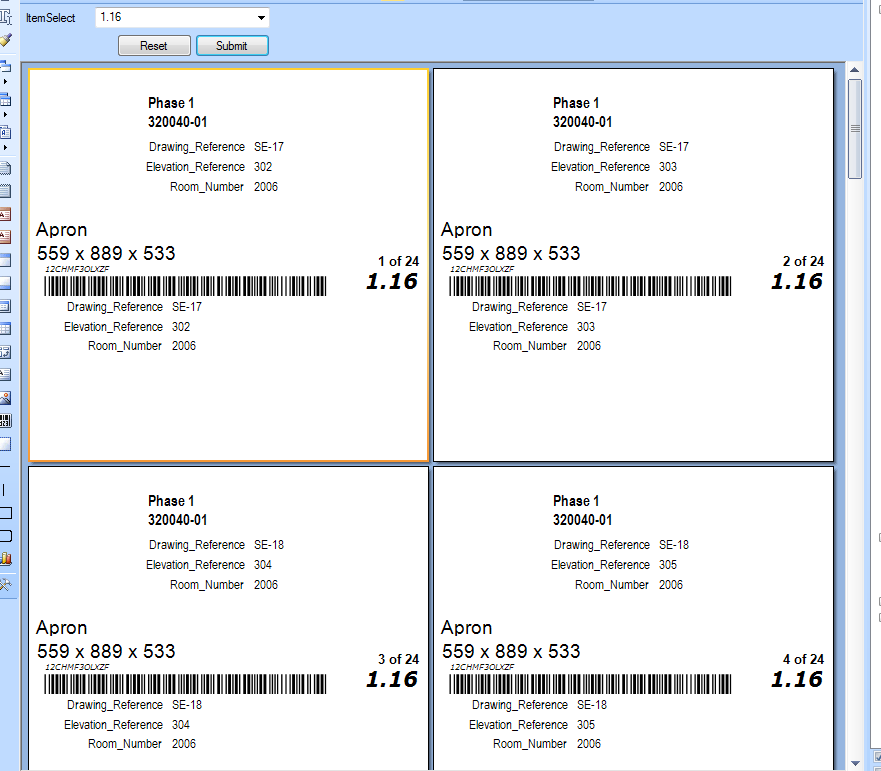Select the text cursor tool icon
The height and width of the screenshot is (771, 881).
[6, 17]
